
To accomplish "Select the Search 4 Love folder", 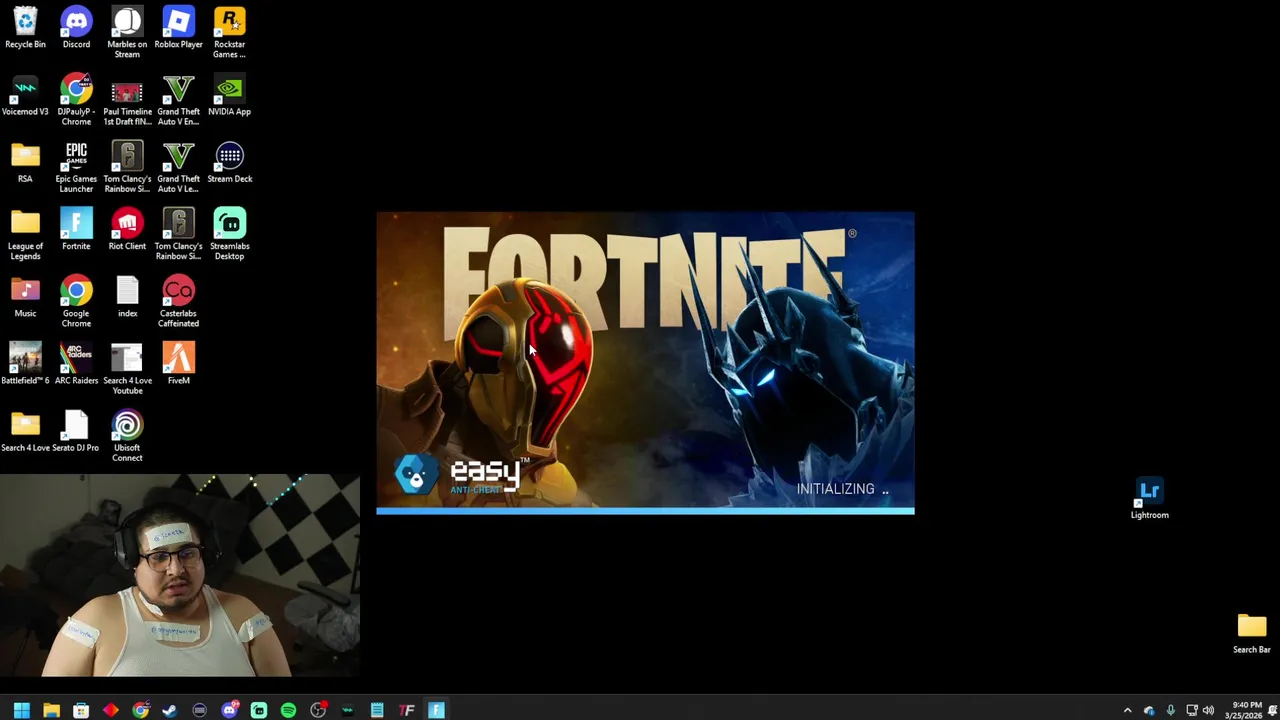I will point(25,430).
